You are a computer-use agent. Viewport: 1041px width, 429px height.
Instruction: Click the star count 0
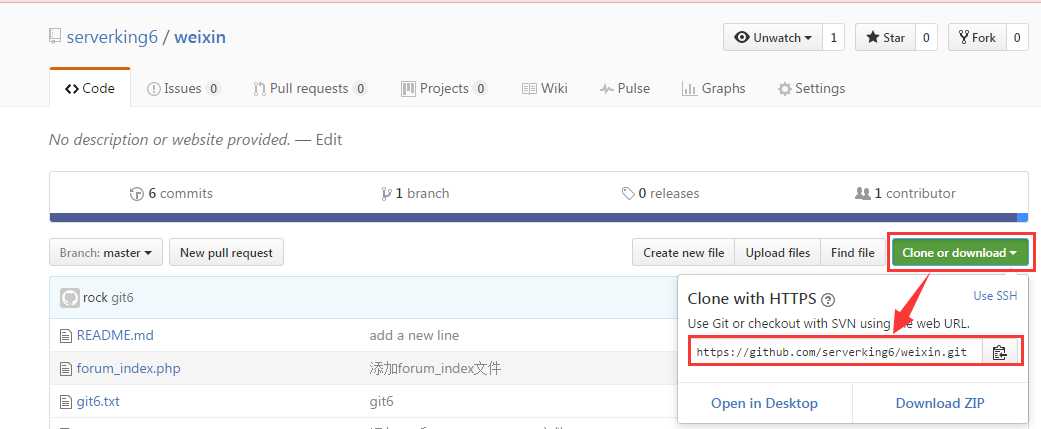click(x=926, y=38)
